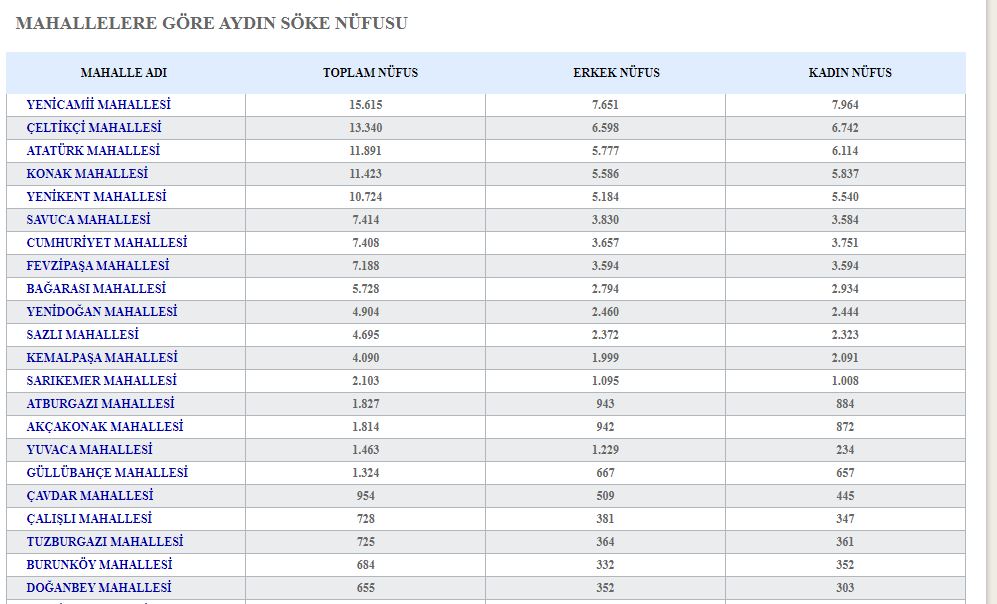Screen dimensions: 997x604
Task: Open the DOĞANBEY MAHALLESİ link
Action: point(99,587)
